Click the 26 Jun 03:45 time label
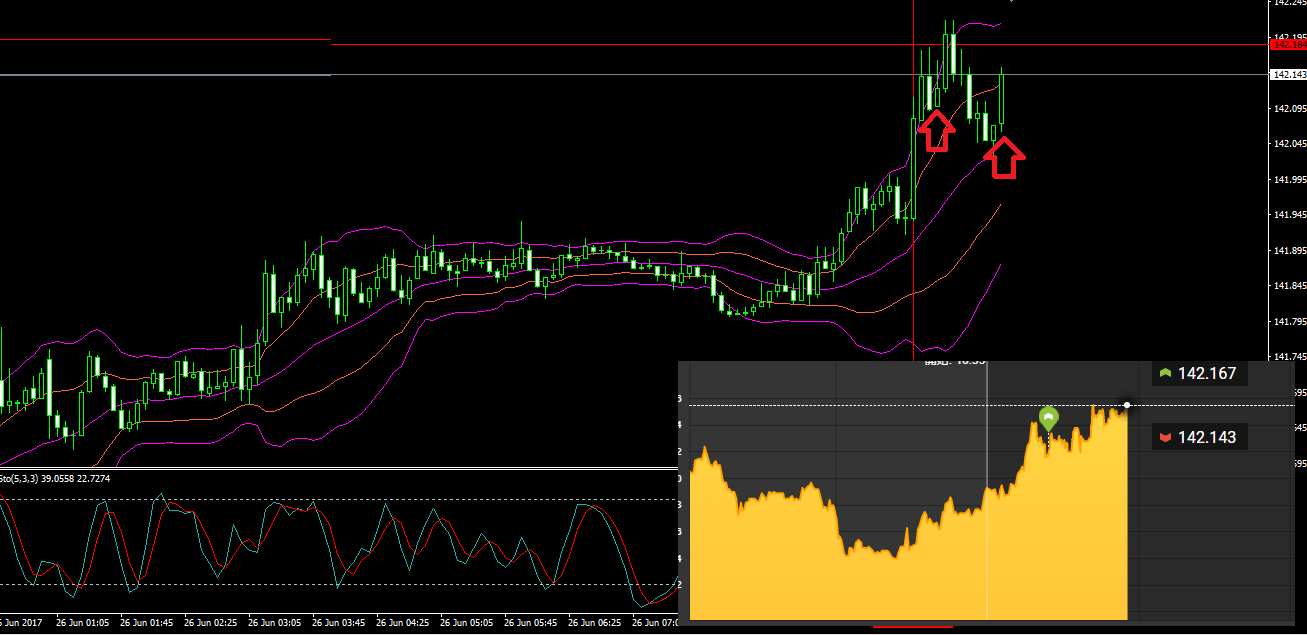The image size is (1307, 635). [x=340, y=623]
